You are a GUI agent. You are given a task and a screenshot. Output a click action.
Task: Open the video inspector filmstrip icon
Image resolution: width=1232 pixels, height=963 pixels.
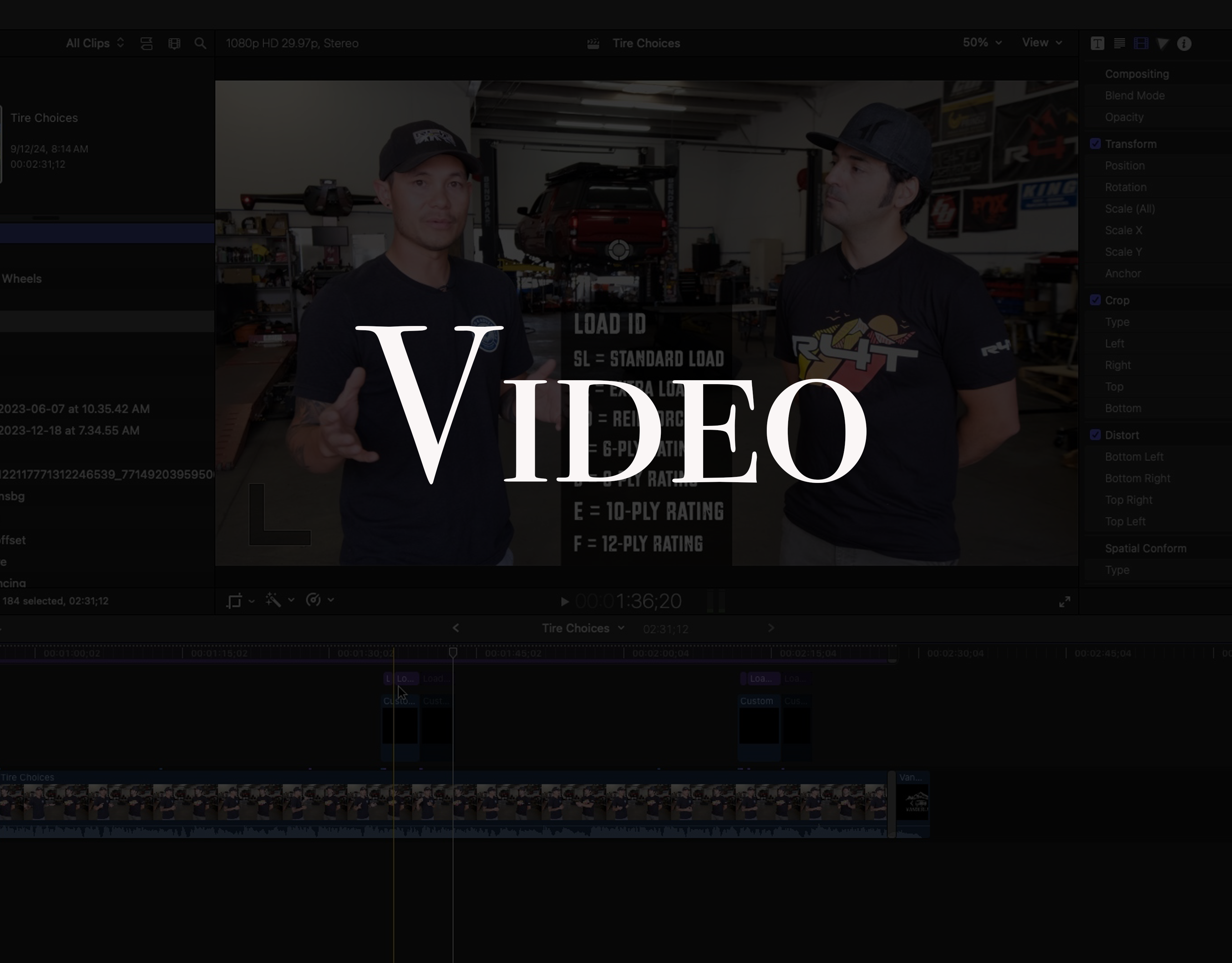coord(1141,44)
